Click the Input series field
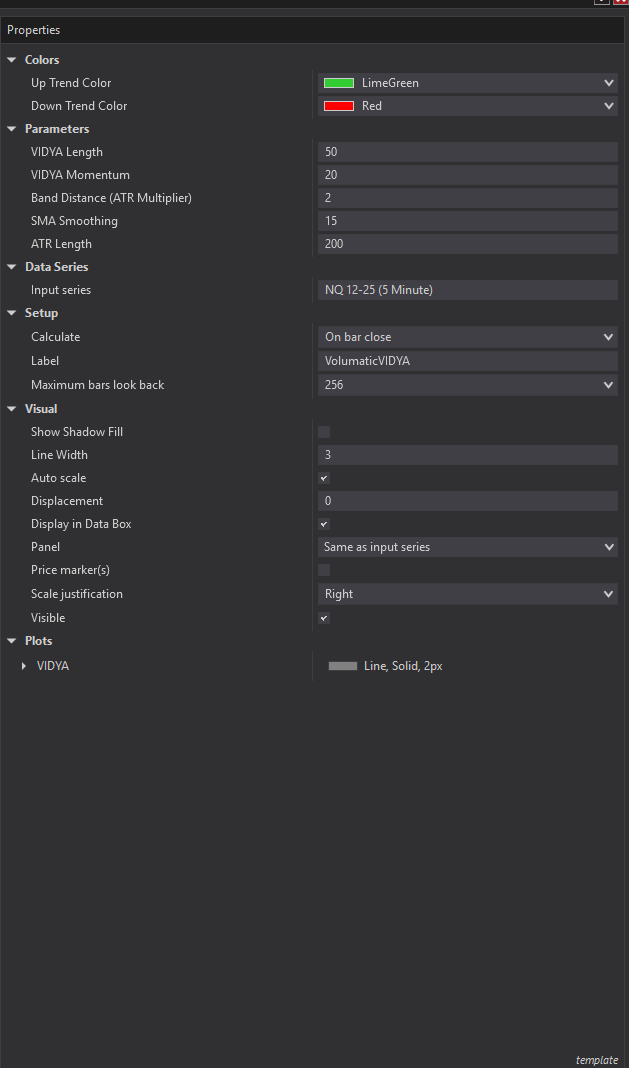 [467, 290]
